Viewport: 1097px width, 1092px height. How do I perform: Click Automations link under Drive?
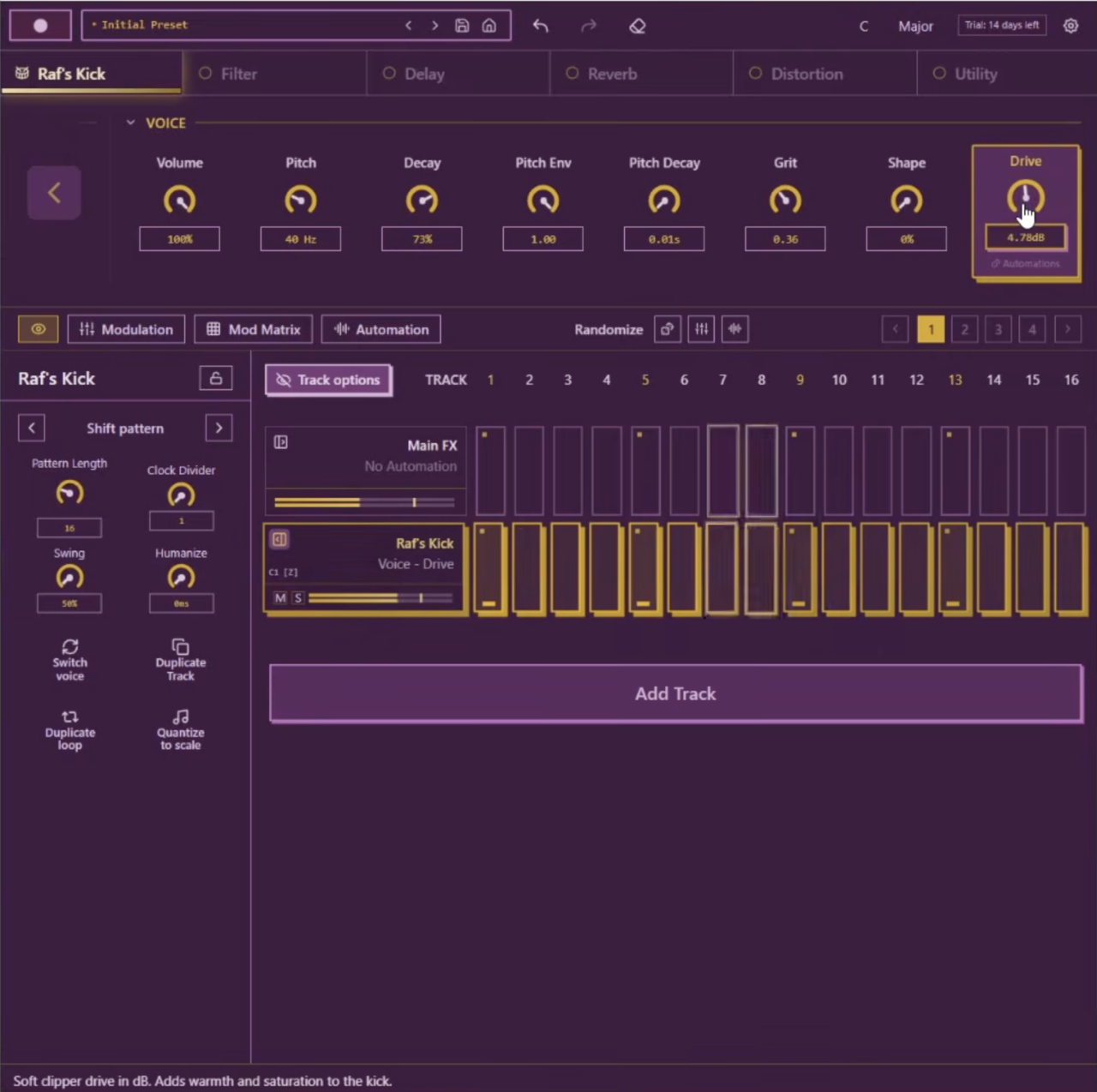point(1026,264)
